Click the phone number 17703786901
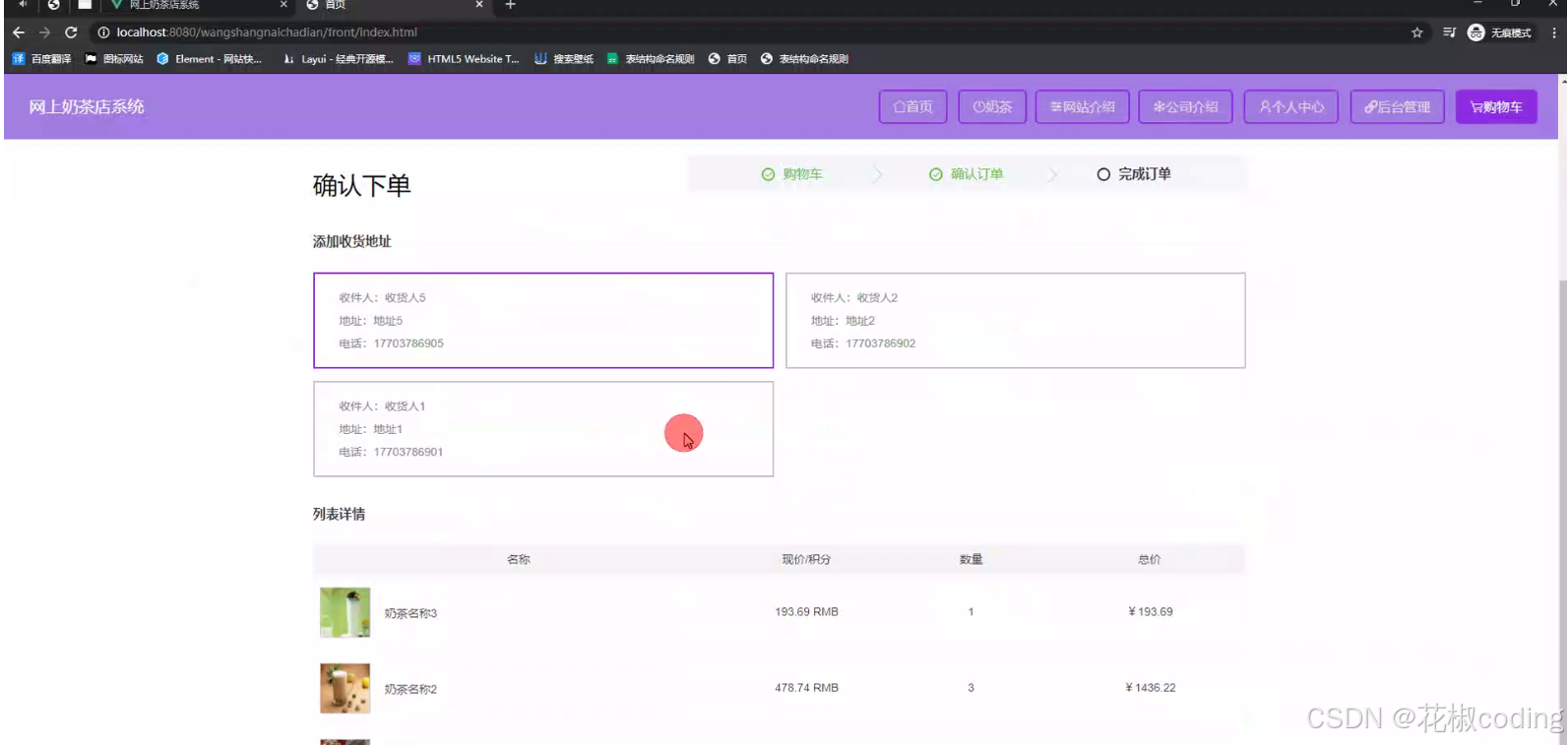 408,452
